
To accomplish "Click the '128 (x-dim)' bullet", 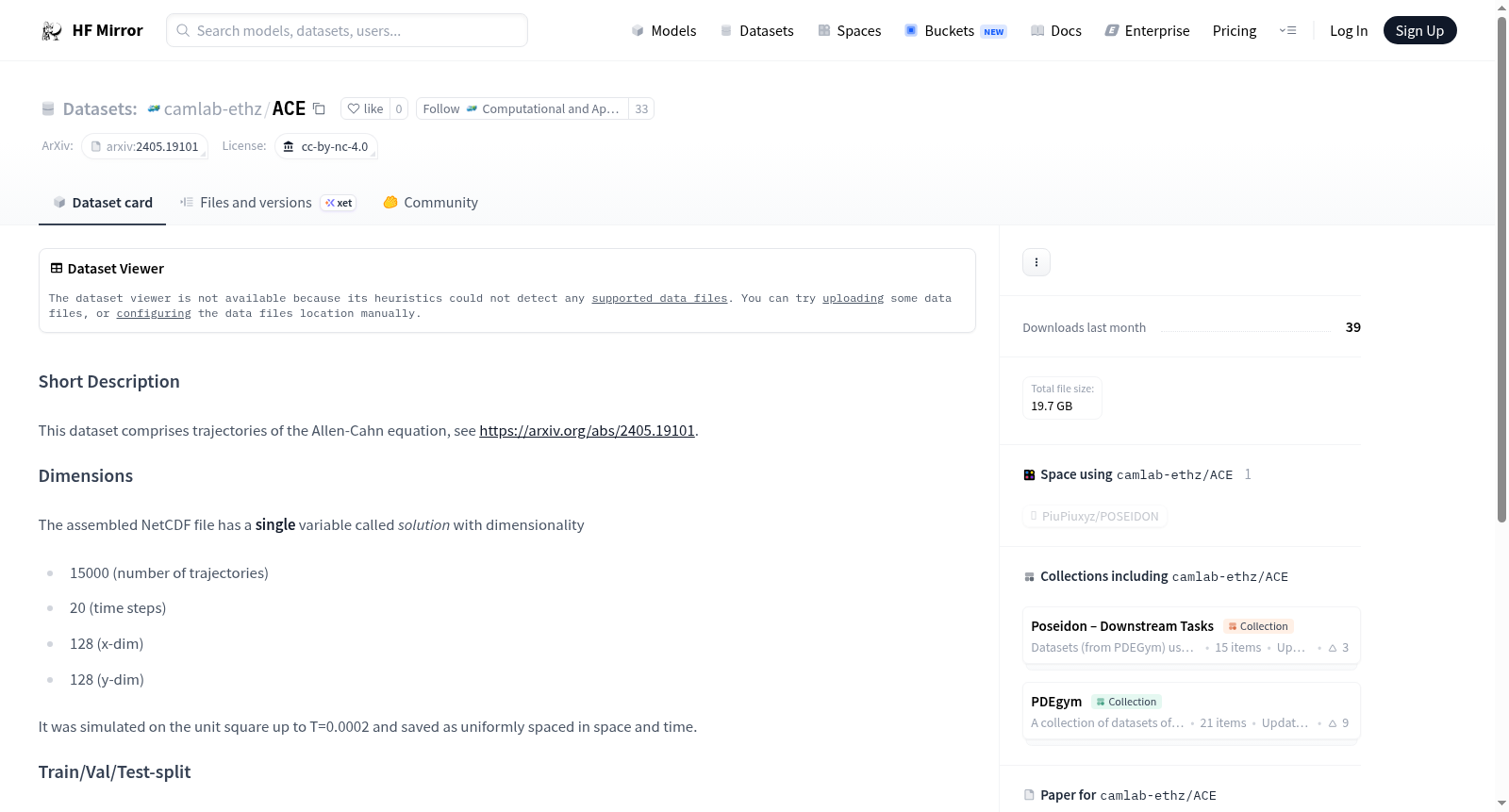I will [107, 644].
